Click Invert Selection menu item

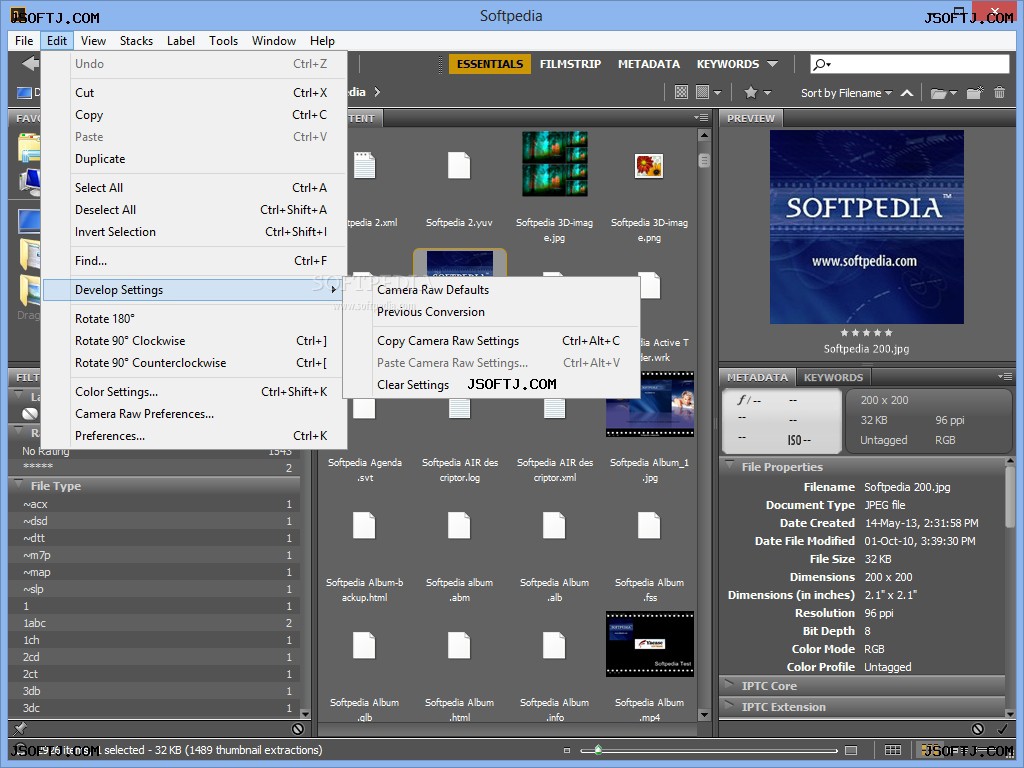tap(195, 232)
